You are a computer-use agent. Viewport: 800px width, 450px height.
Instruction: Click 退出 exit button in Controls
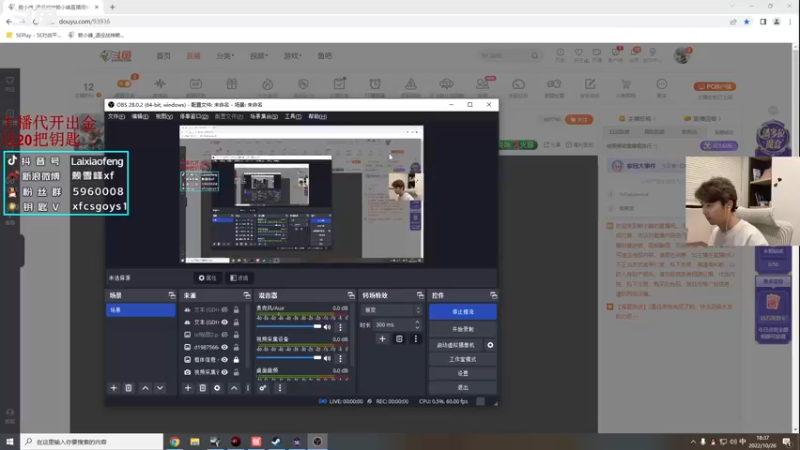(x=463, y=388)
